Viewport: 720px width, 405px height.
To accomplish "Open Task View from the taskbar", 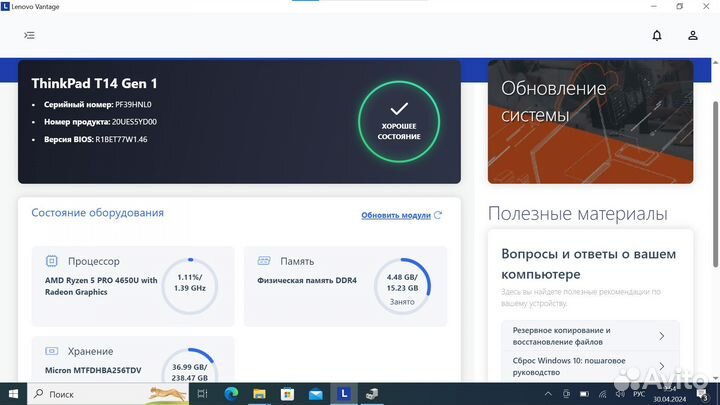I will [x=202, y=394].
